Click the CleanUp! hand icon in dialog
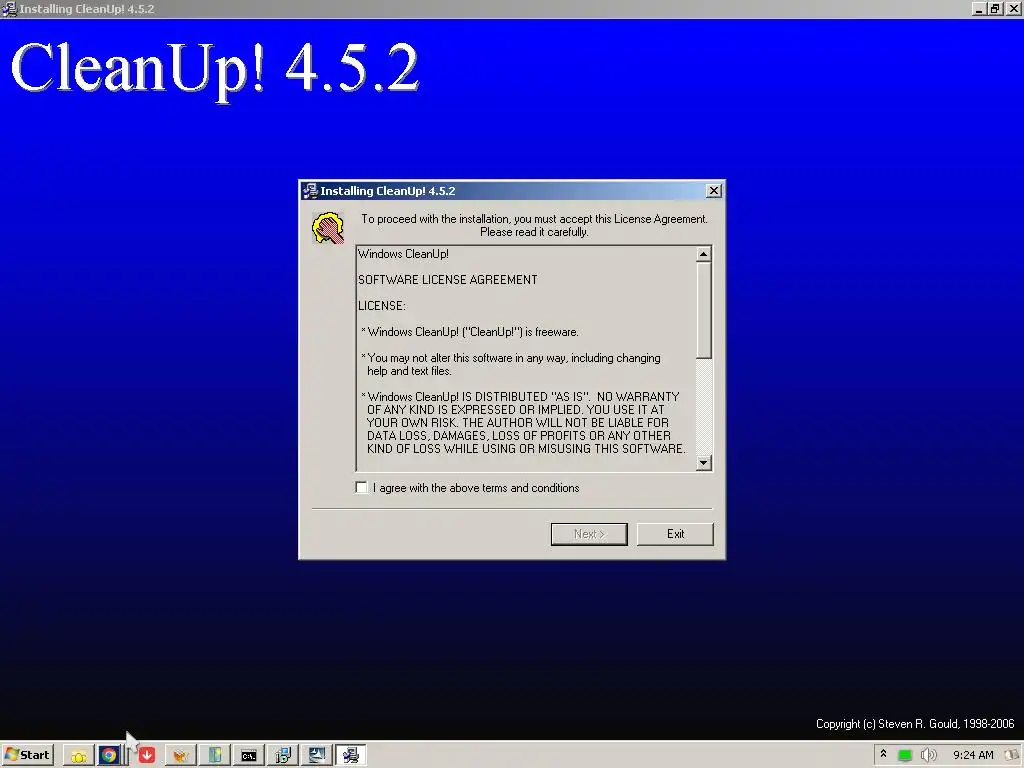1024x768 pixels. [x=328, y=227]
